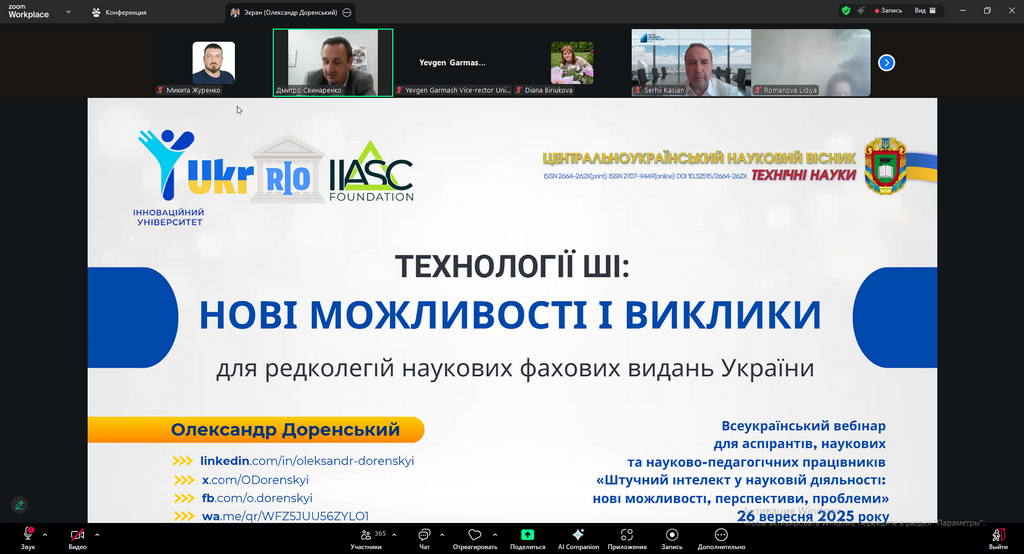Image resolution: width=1024 pixels, height=554 pixels.
Task: Unmute microphone with Звук button
Action: pyautogui.click(x=27, y=536)
